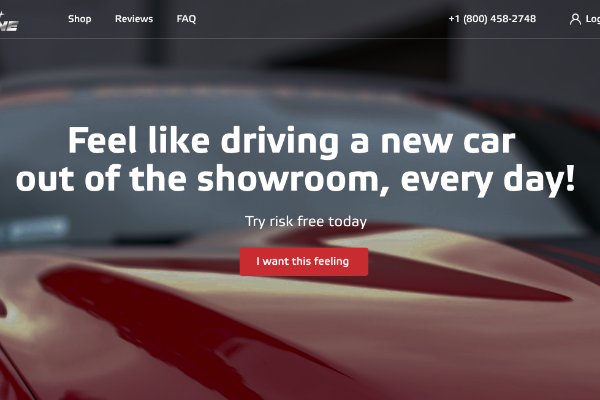Click the "out of the showroom, every day!" line
The image size is (600, 400).
tap(295, 179)
